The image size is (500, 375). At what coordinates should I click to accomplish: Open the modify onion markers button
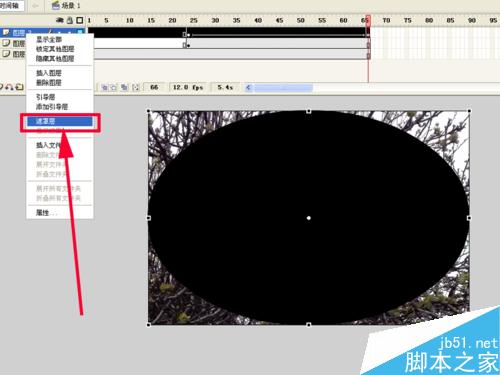click(136, 88)
